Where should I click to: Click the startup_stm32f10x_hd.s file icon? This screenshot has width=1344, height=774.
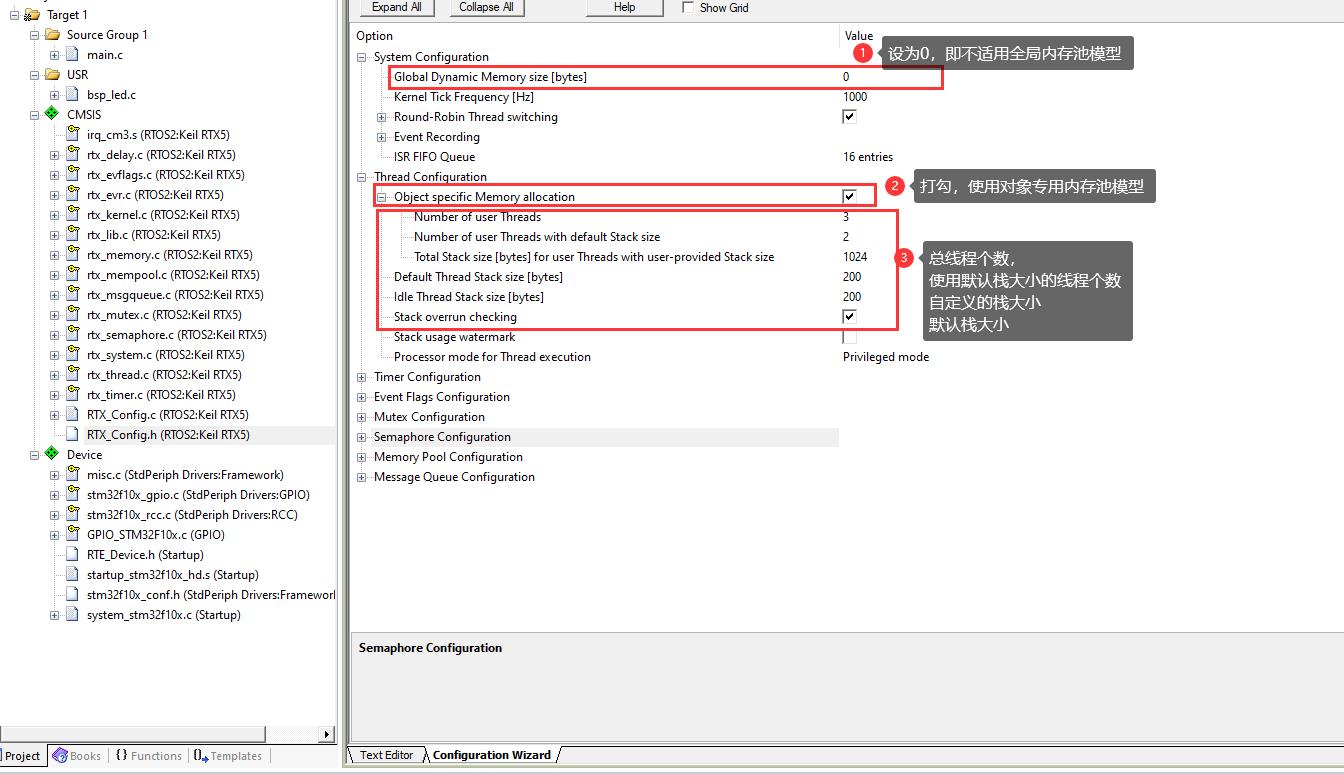coord(72,575)
